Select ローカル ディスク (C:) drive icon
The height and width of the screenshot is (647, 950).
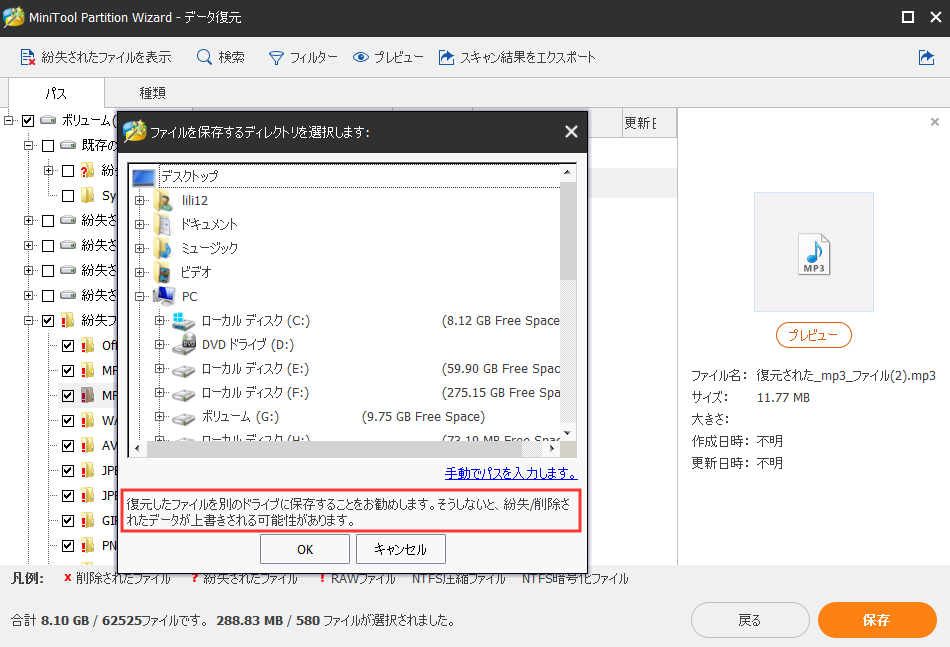pyautogui.click(x=183, y=320)
